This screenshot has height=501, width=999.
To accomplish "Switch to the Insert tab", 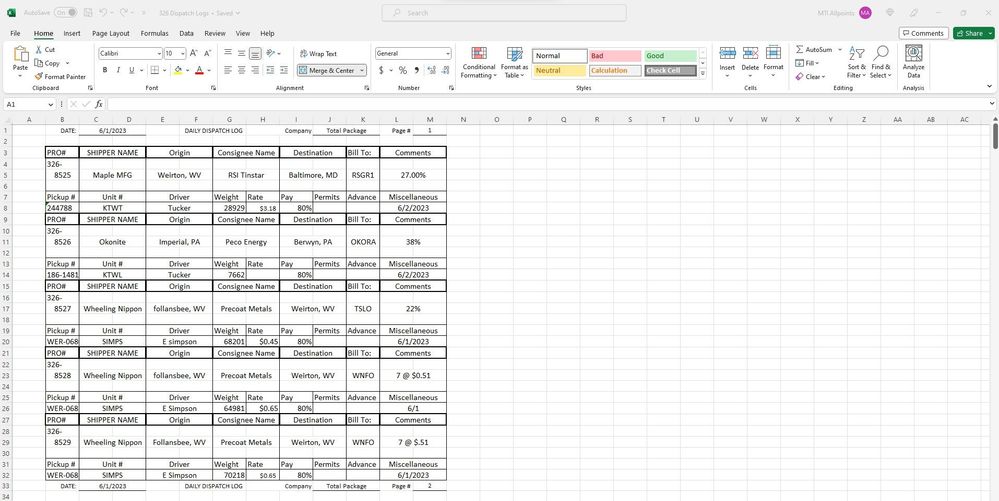I will click(x=72, y=33).
